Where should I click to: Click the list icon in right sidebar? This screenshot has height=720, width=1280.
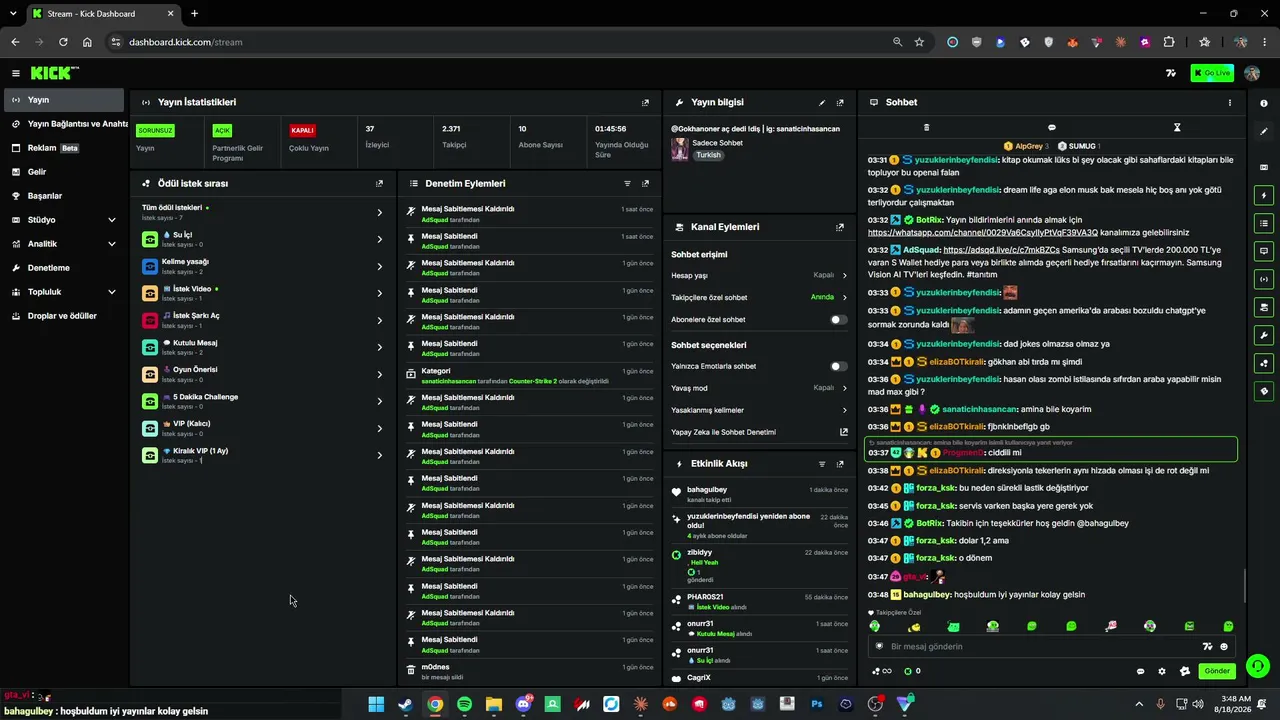1264,223
